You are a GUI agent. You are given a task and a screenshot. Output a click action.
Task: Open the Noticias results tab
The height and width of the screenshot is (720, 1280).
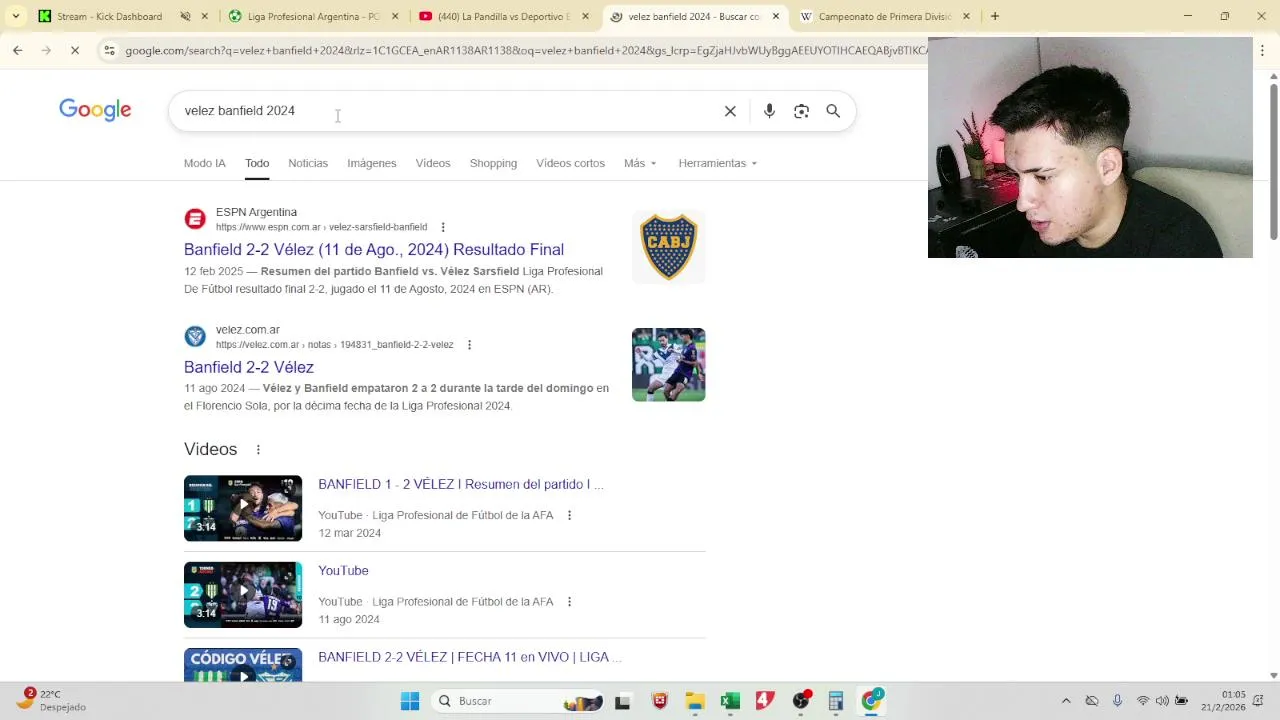[308, 163]
